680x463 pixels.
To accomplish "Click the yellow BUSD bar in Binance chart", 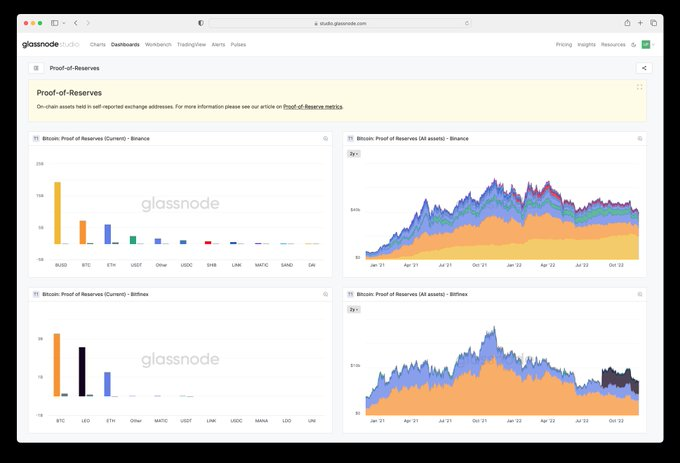I will click(x=57, y=213).
